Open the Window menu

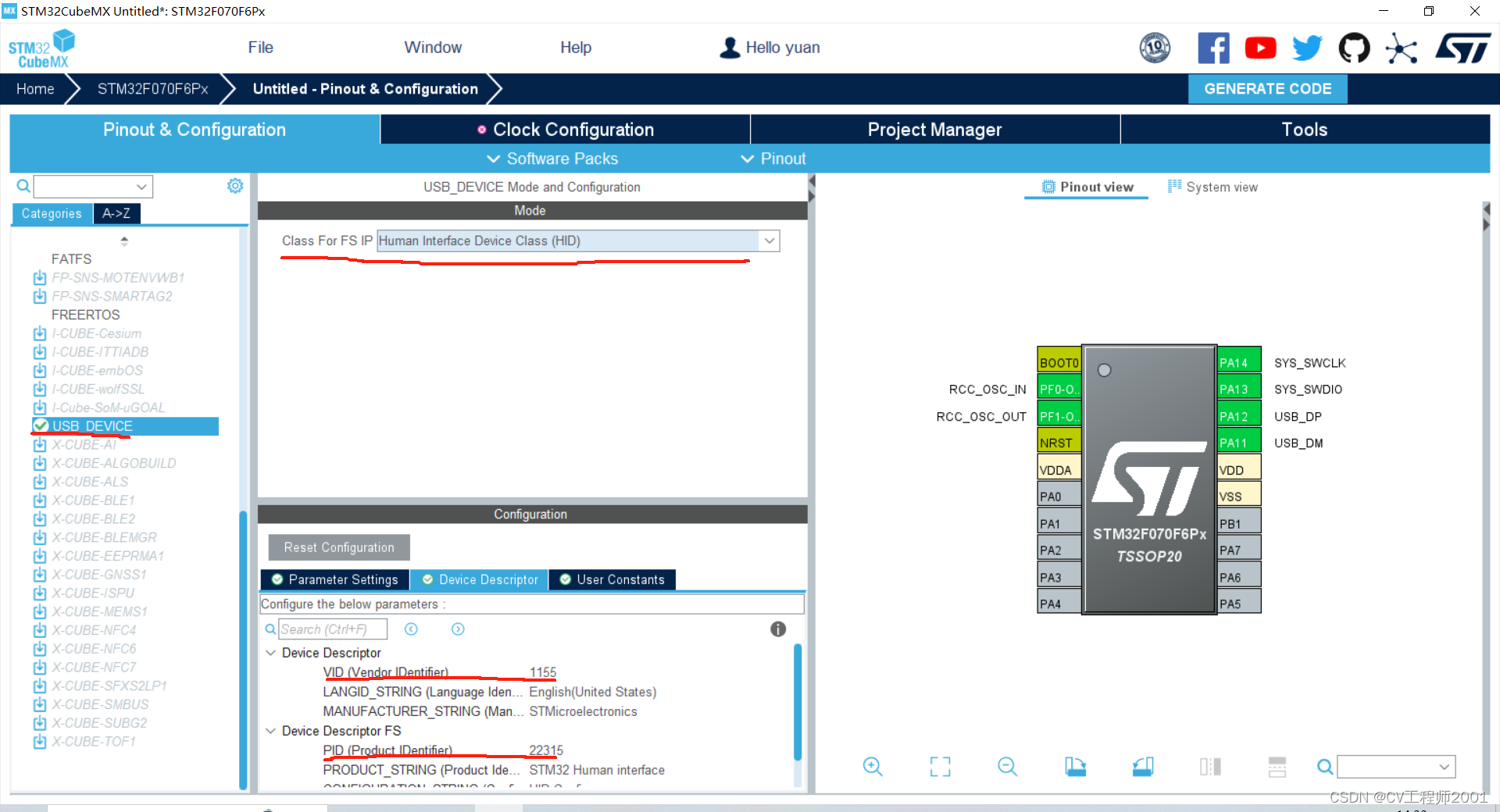tap(433, 48)
